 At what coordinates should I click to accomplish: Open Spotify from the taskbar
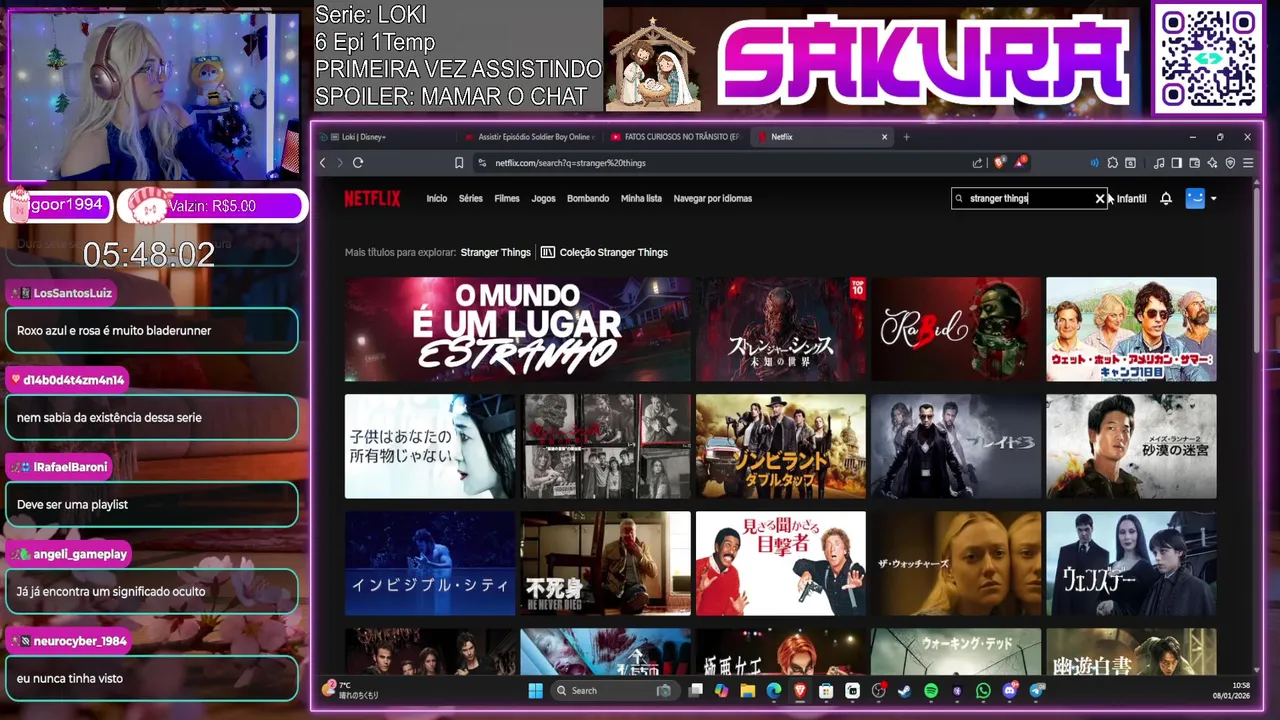[931, 690]
